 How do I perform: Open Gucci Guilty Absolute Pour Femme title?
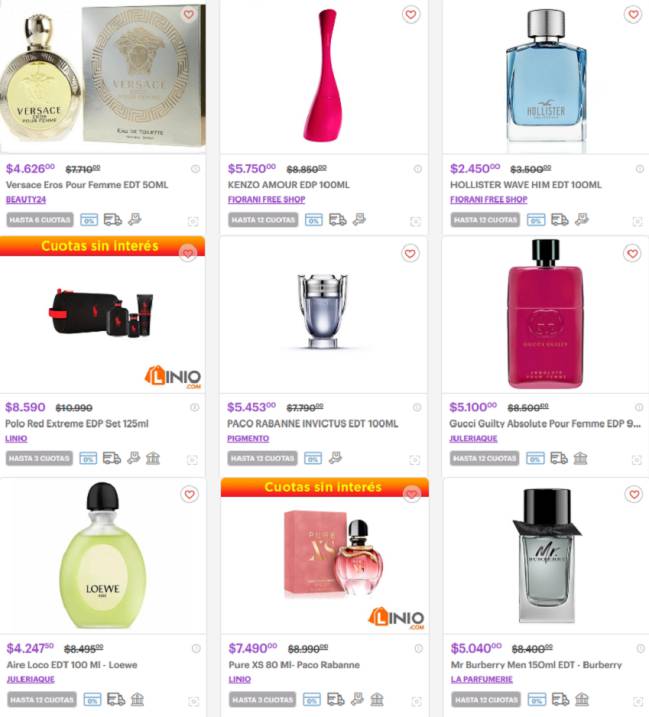tap(545, 423)
